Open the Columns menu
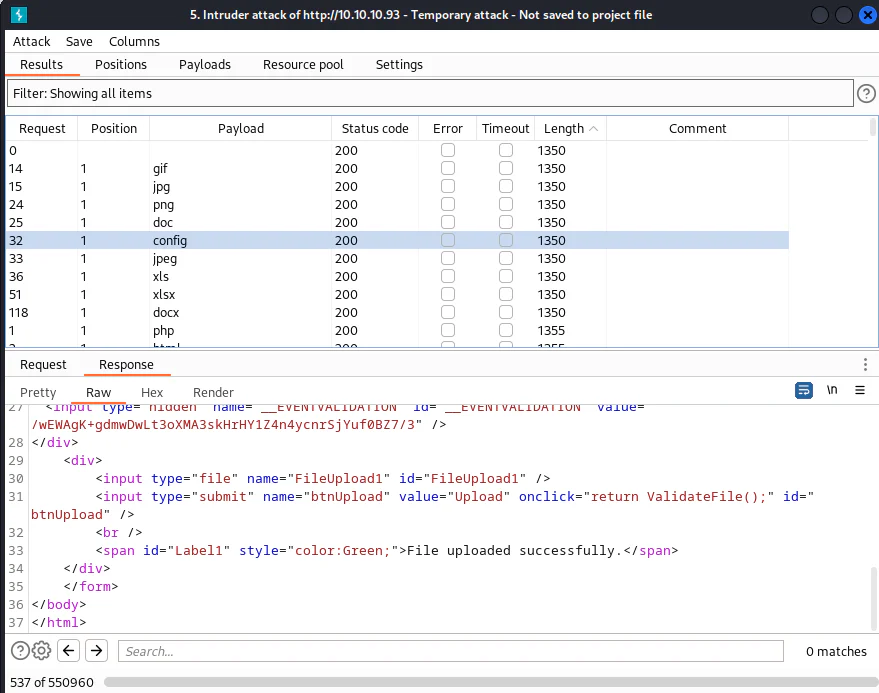 (x=135, y=41)
